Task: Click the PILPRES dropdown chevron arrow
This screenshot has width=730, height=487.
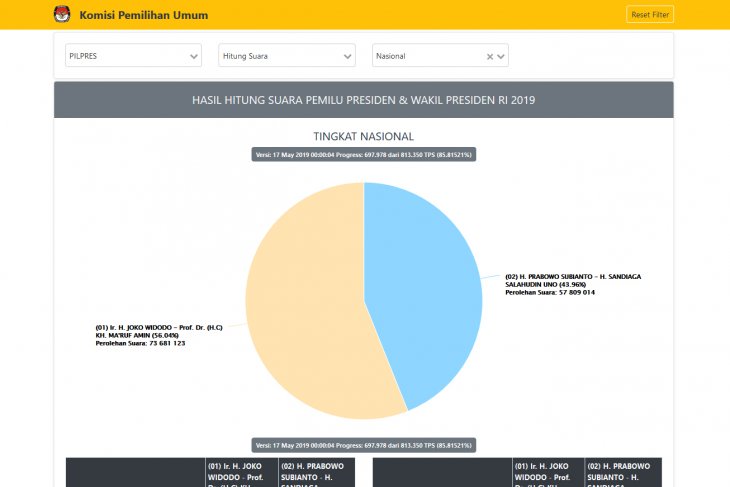Action: (194, 56)
